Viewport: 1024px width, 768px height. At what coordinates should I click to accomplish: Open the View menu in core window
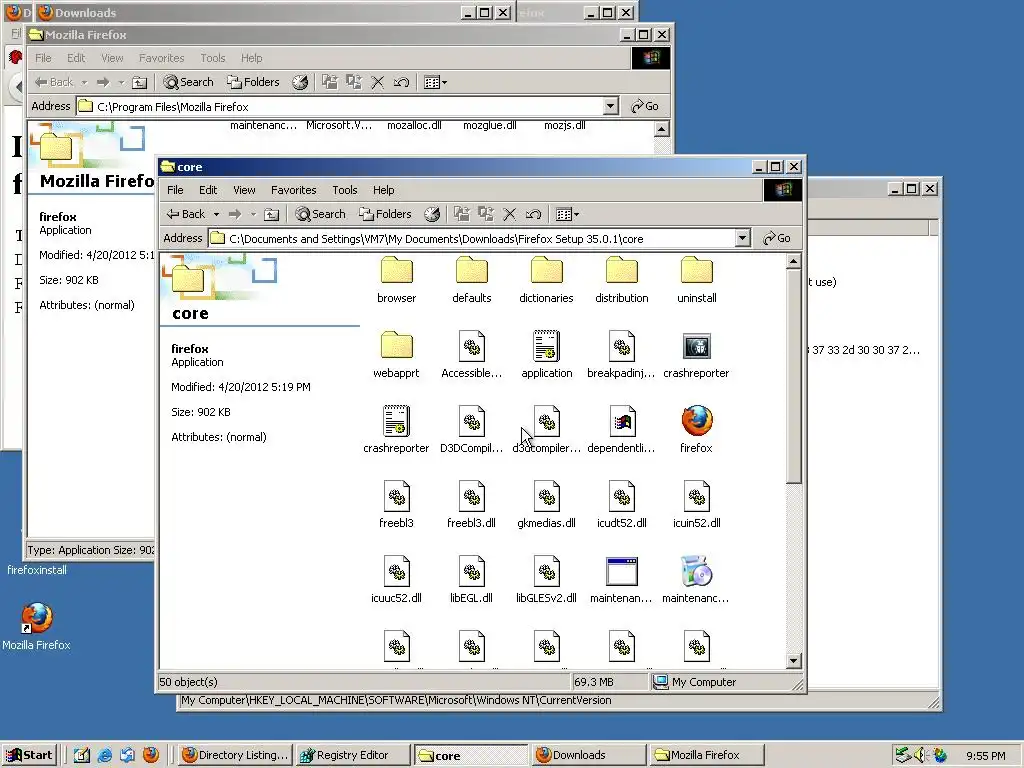pyautogui.click(x=244, y=190)
